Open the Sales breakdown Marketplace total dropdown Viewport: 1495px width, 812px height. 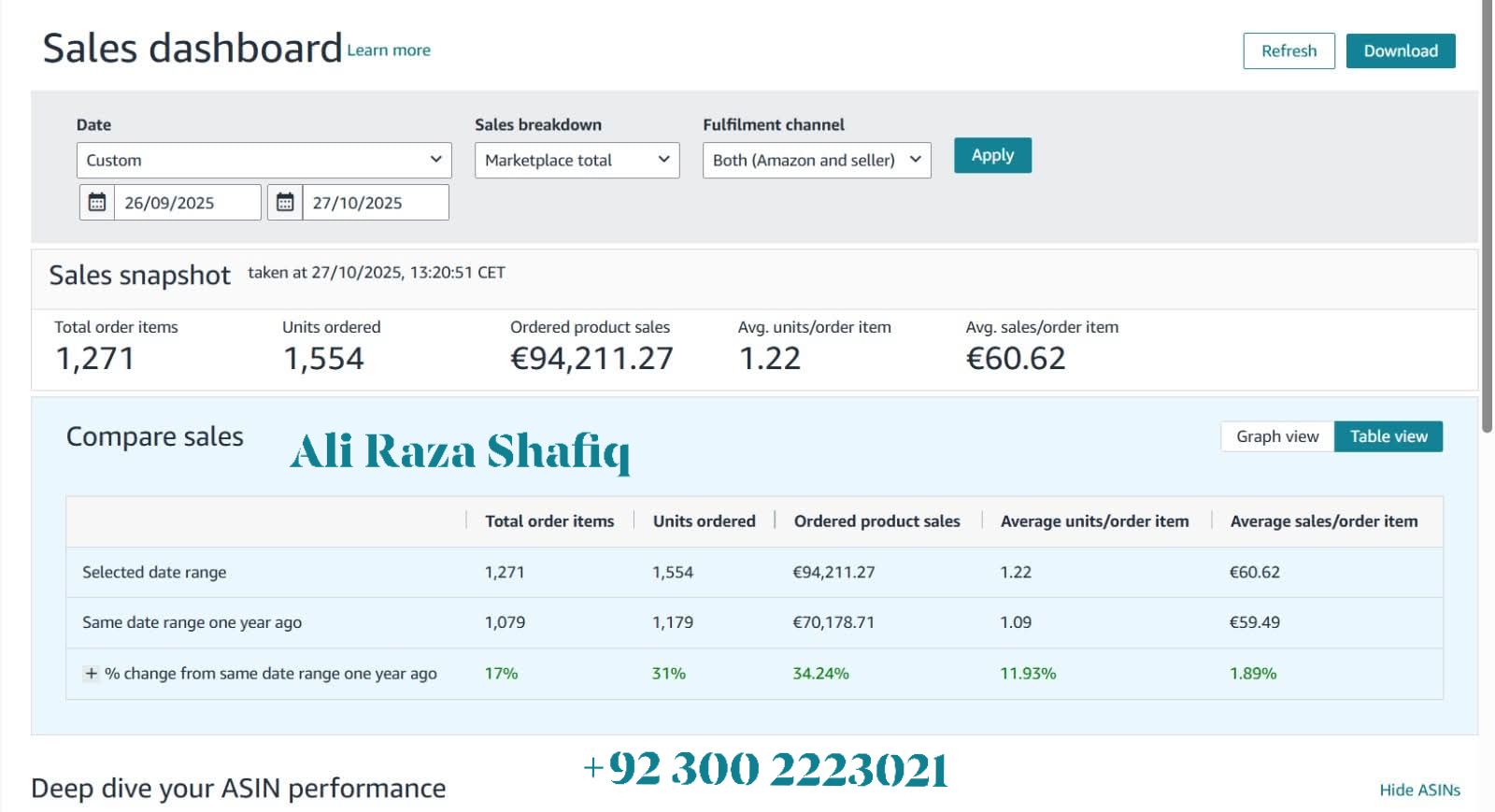click(x=577, y=160)
